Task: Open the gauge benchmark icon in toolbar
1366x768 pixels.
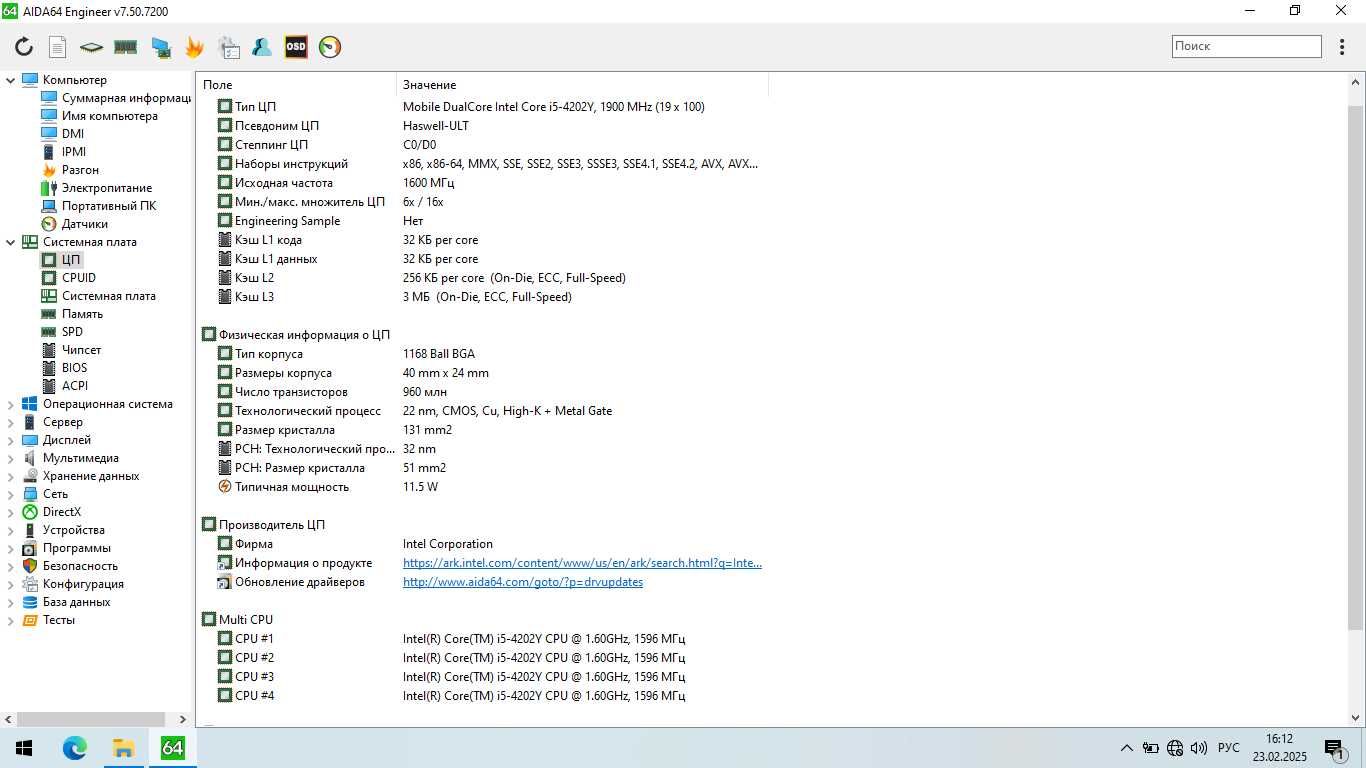Action: point(330,47)
